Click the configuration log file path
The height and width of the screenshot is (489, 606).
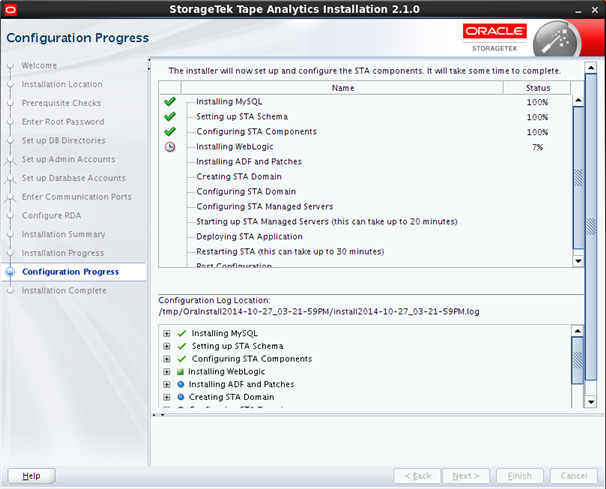coord(319,312)
